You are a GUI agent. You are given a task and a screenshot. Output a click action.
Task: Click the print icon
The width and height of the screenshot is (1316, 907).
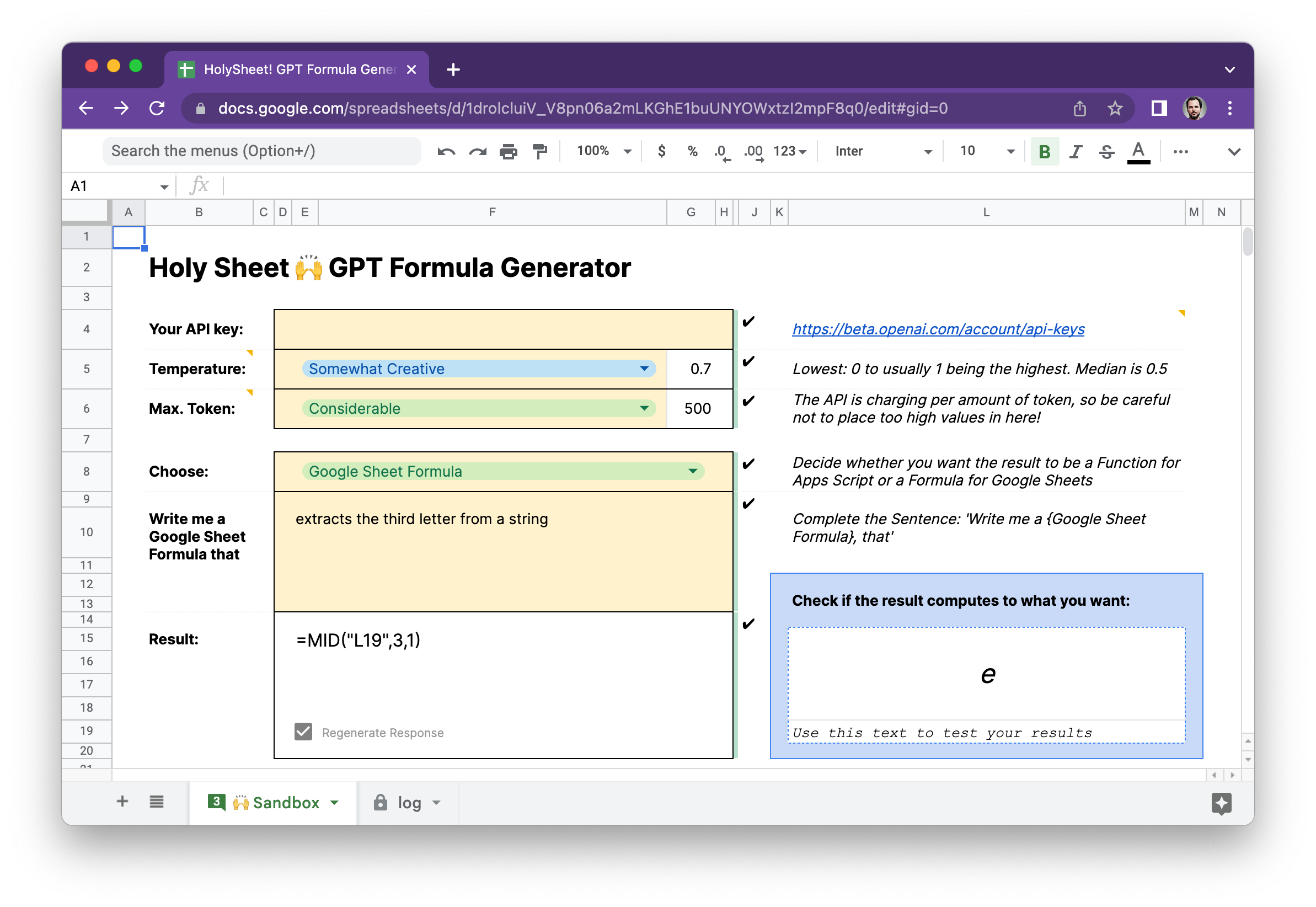[509, 152]
